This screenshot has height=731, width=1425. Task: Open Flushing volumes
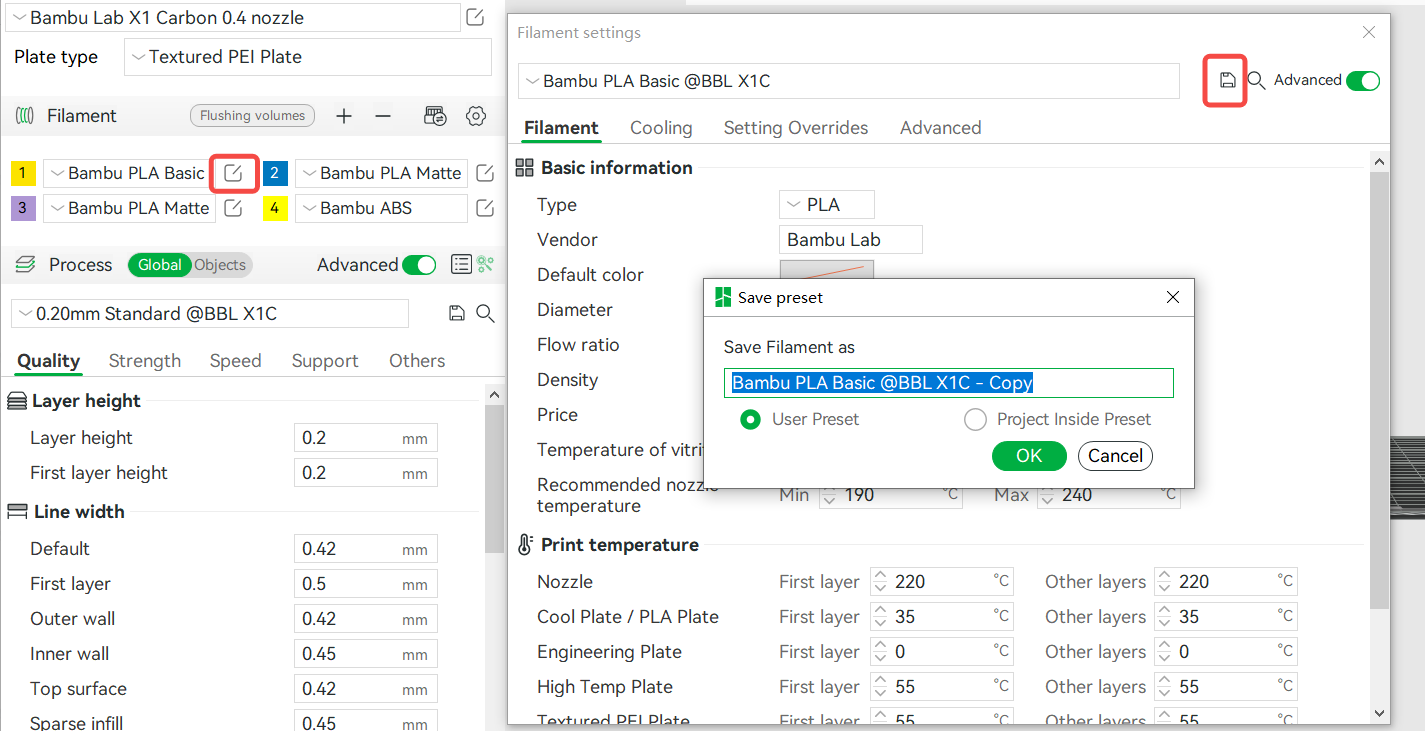(x=252, y=116)
